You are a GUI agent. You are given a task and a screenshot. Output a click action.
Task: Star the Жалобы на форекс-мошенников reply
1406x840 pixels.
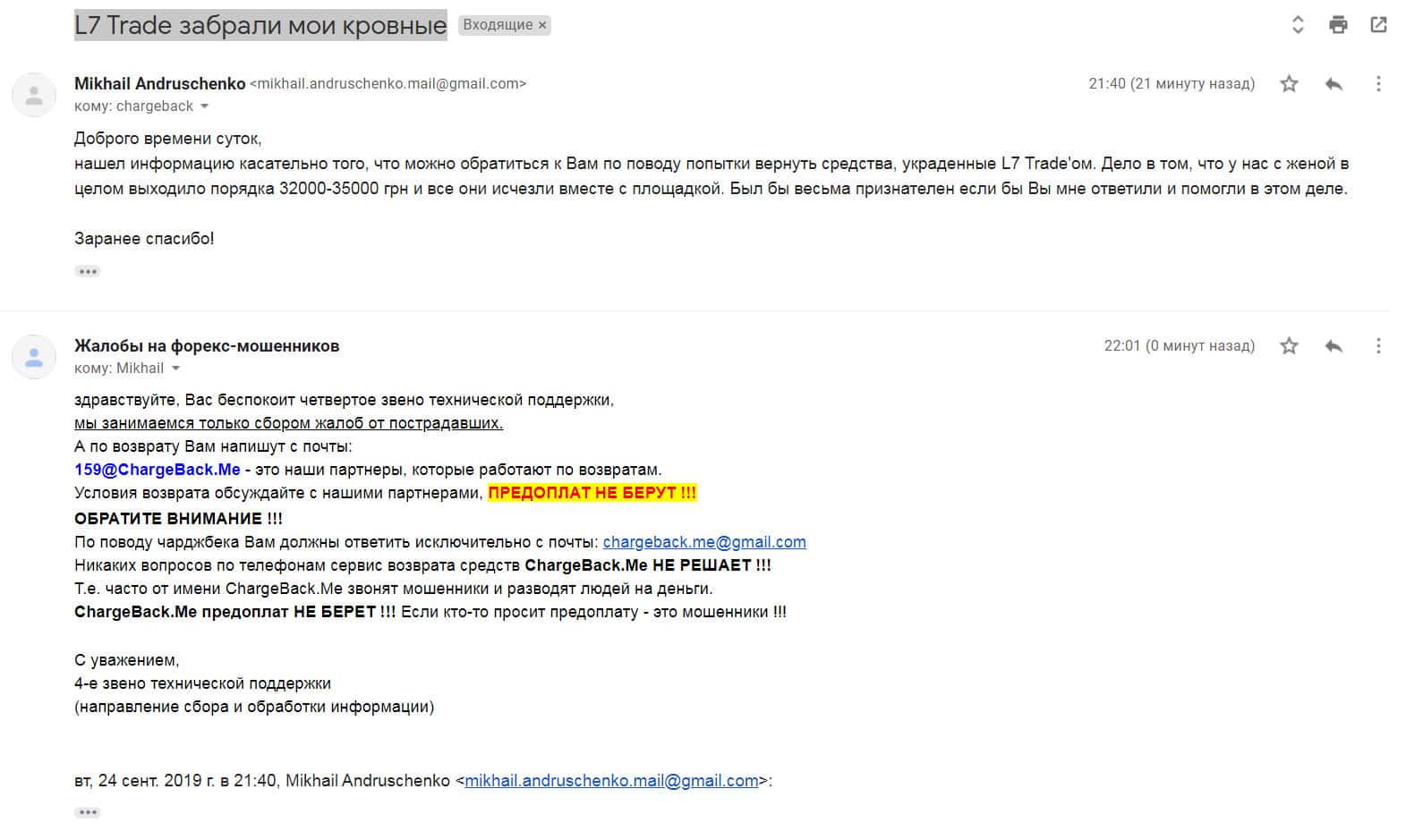(1289, 346)
